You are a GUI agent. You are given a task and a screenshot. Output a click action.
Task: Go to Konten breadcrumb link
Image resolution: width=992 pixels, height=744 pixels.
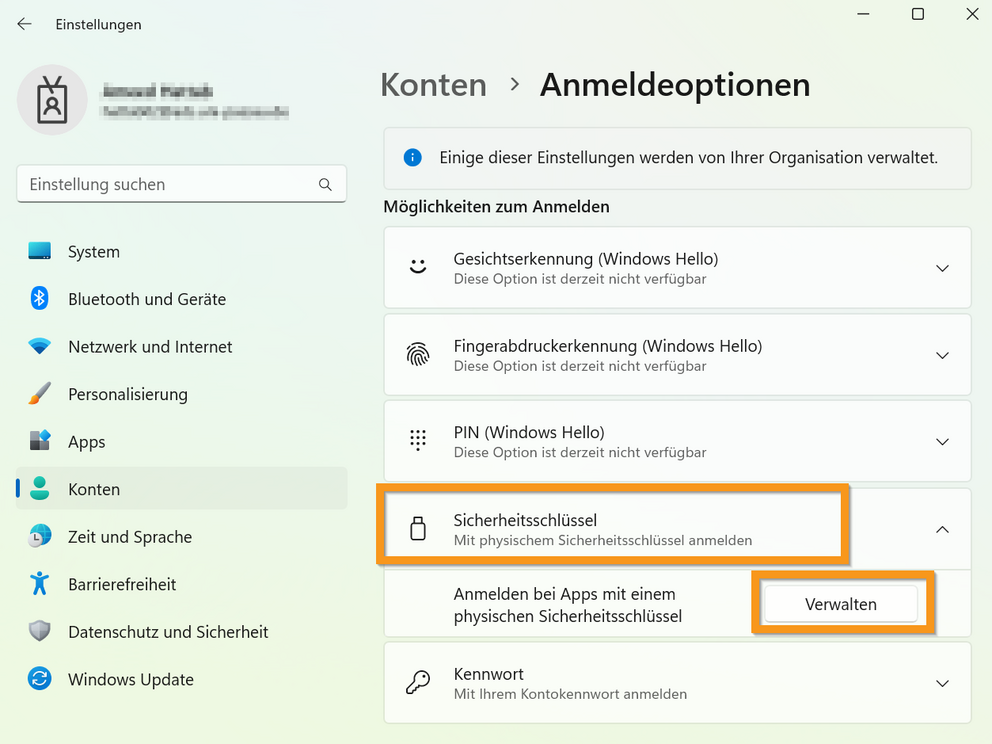[433, 85]
